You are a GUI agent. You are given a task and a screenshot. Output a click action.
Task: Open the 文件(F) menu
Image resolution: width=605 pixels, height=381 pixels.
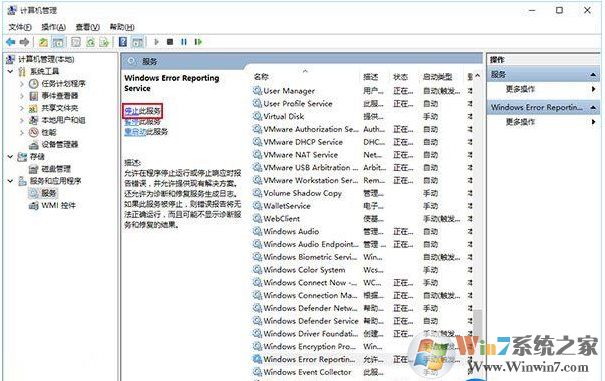(20, 27)
